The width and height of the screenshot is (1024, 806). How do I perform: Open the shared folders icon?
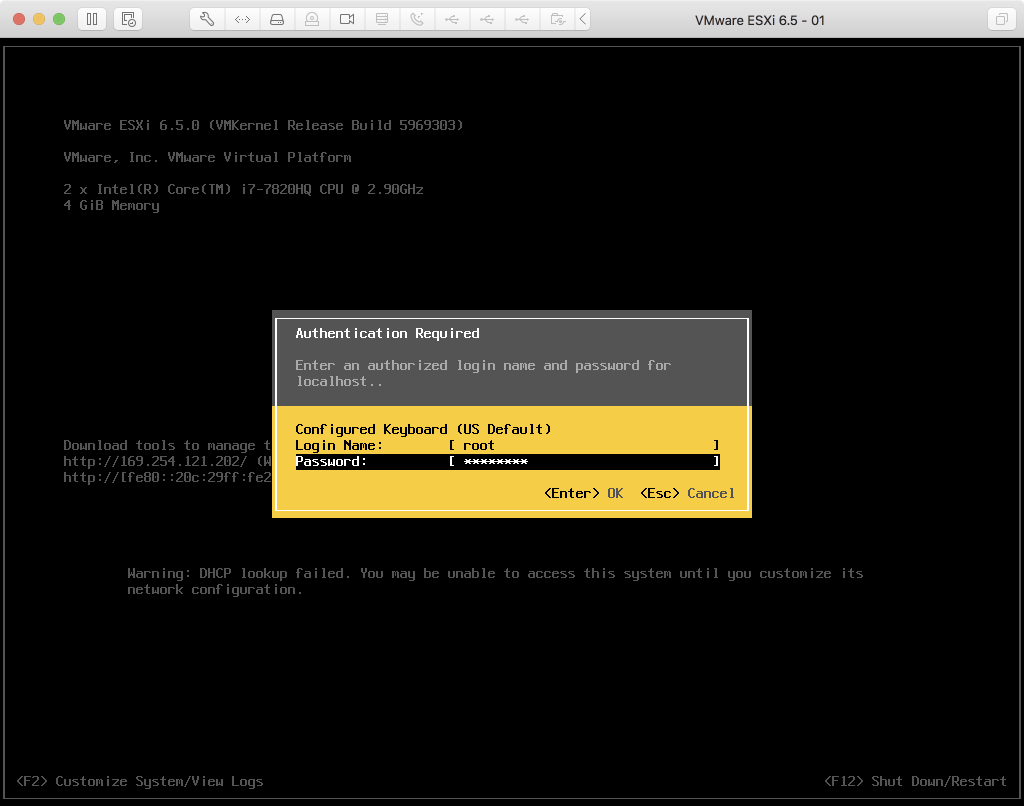[557, 19]
